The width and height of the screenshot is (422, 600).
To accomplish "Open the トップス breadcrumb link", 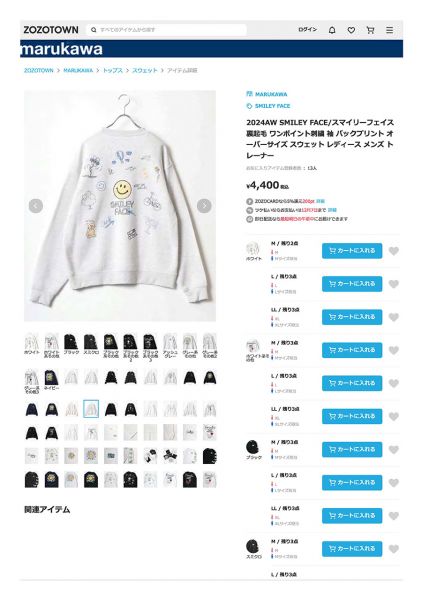I will click(113, 70).
